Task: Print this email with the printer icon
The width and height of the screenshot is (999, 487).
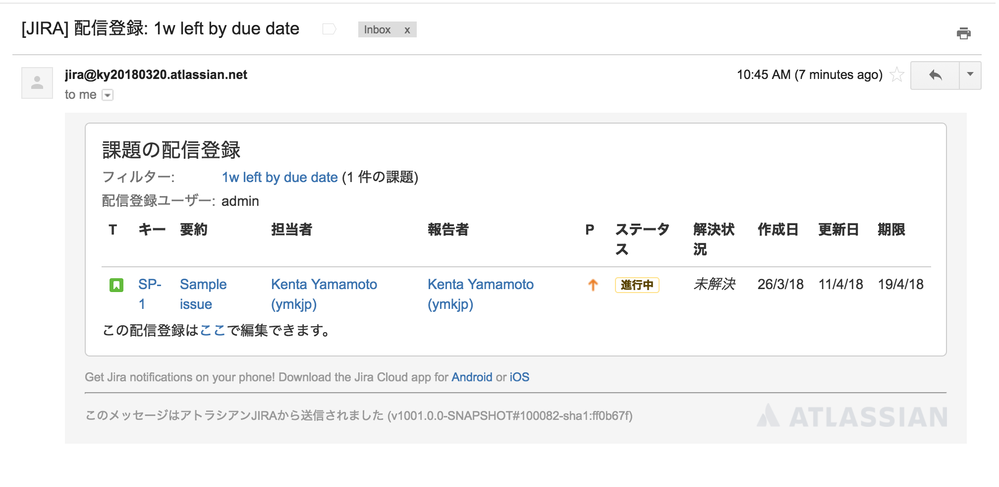Action: pos(963,33)
